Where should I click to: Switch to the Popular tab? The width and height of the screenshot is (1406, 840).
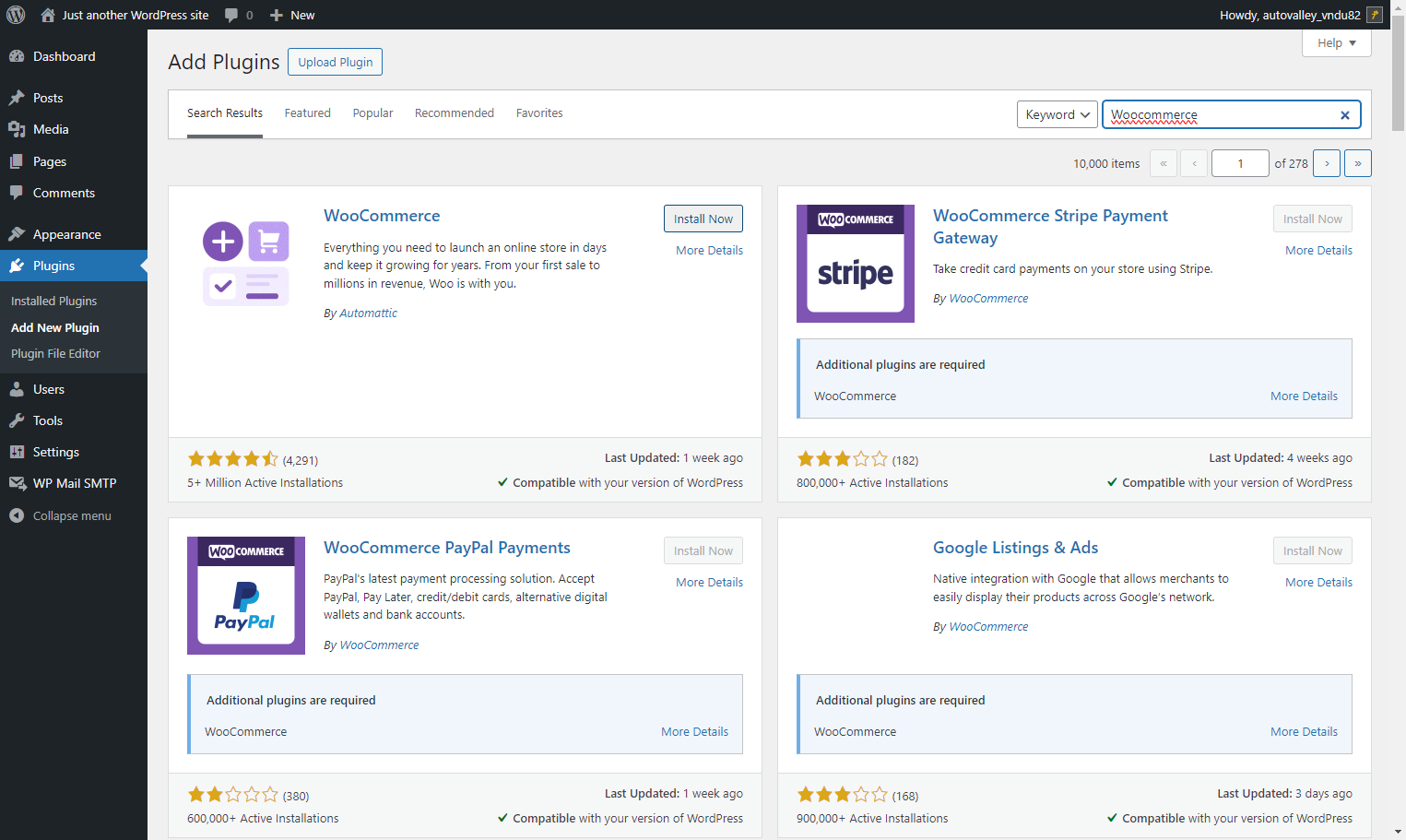tap(372, 113)
